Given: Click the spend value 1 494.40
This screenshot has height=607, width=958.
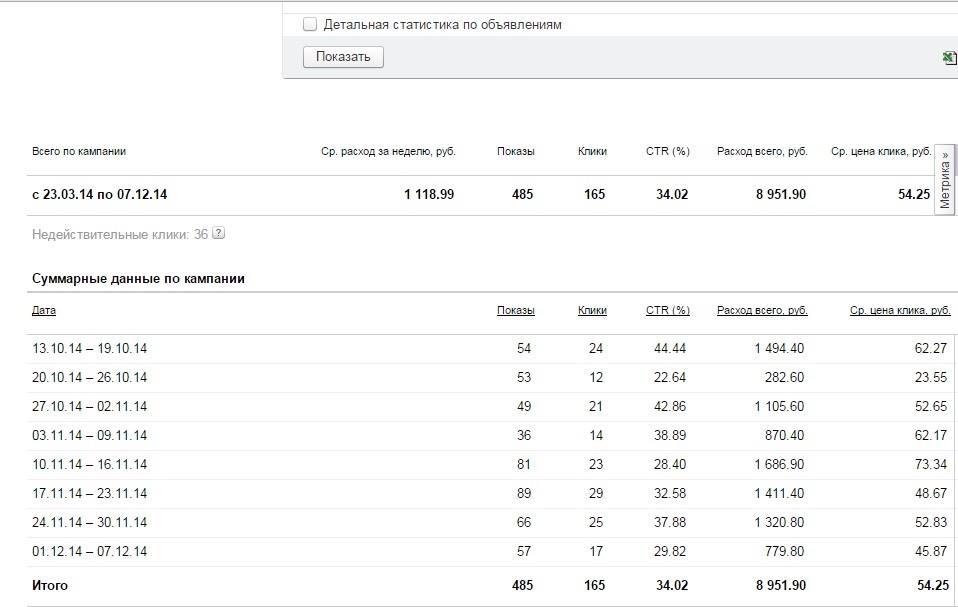Looking at the screenshot, I should pyautogui.click(x=779, y=348).
